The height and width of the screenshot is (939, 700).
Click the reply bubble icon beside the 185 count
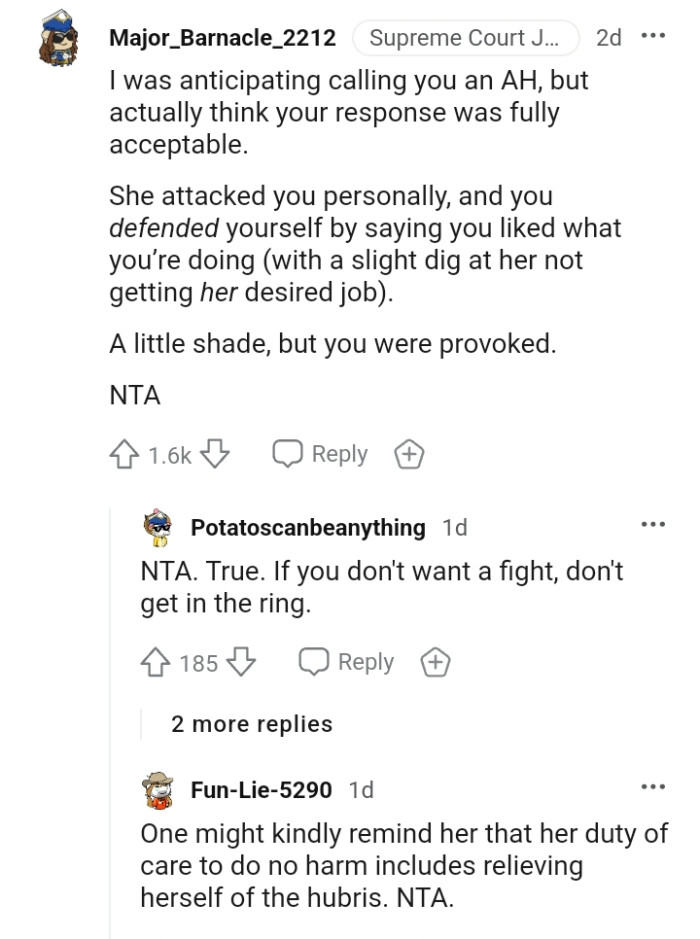point(314,661)
